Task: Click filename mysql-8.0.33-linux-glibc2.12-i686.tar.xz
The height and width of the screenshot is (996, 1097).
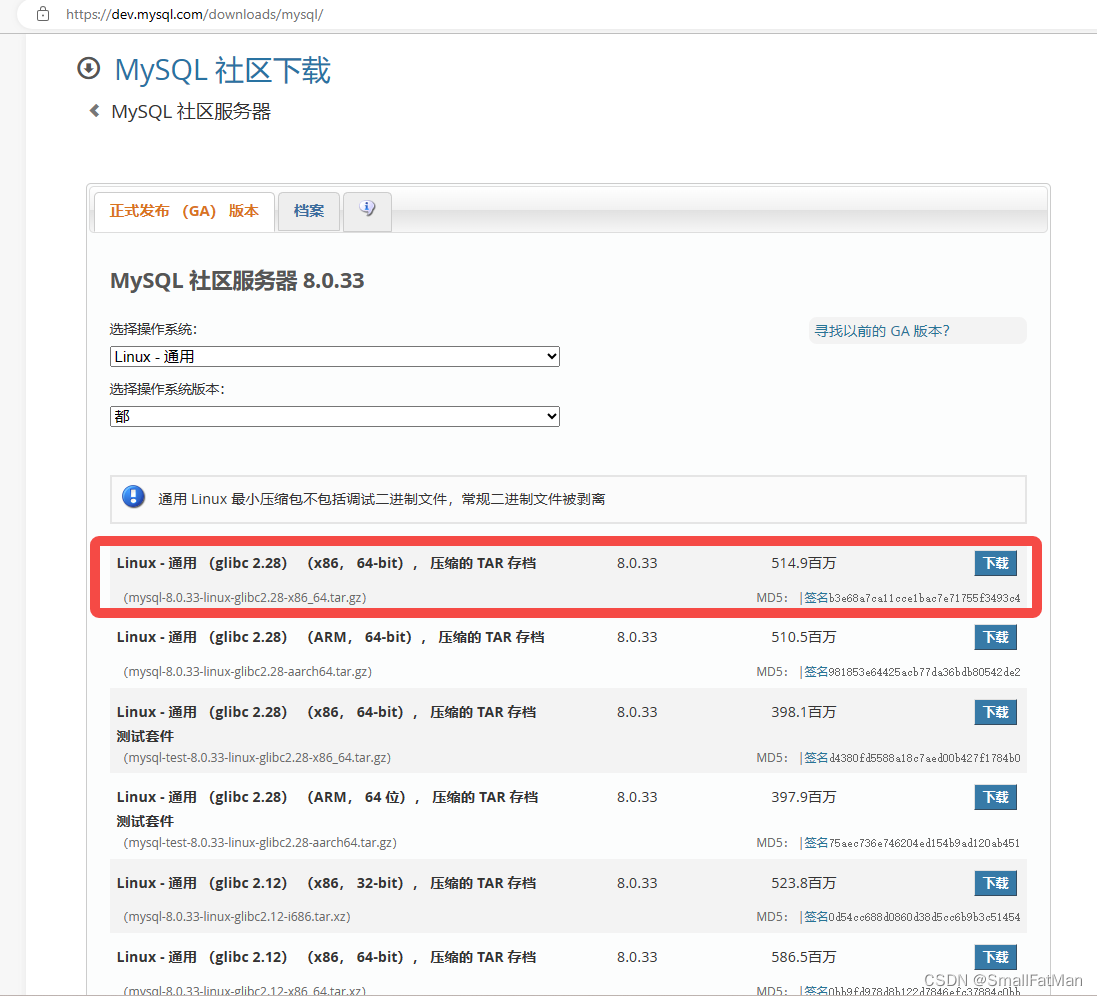Action: 236,917
